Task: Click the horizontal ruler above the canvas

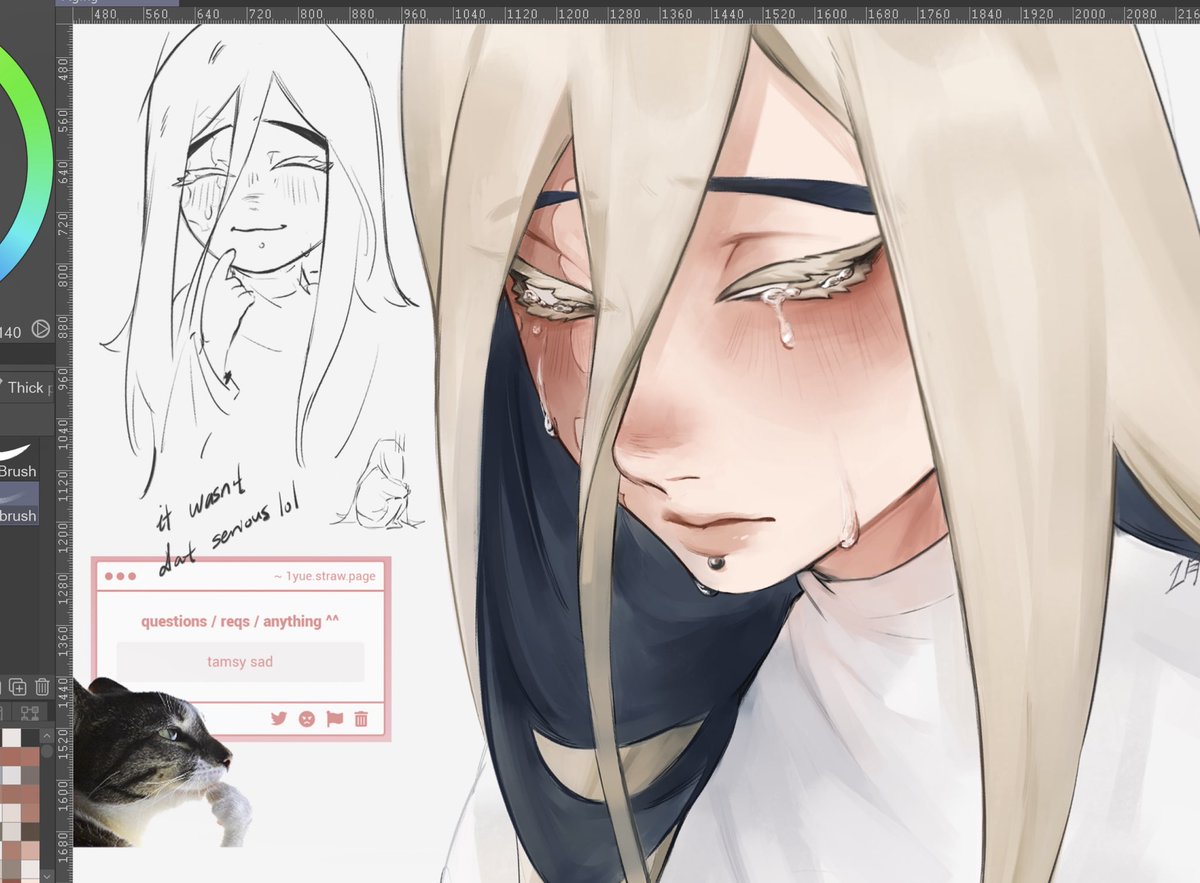Action: click(x=636, y=14)
